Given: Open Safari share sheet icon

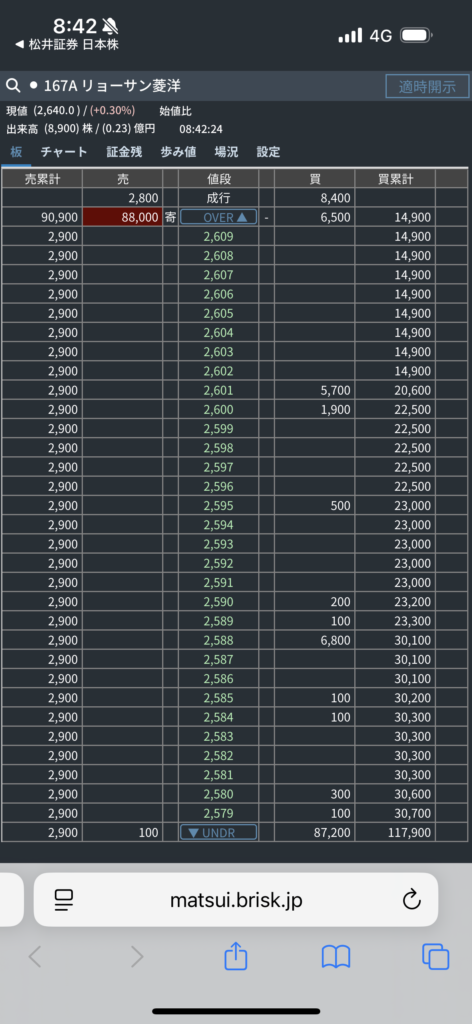Looking at the screenshot, I should [236, 957].
